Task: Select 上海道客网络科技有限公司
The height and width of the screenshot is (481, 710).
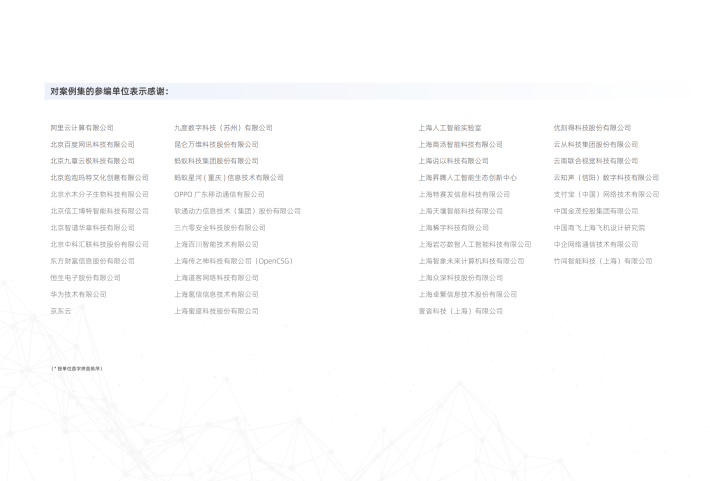Action: click(216, 278)
